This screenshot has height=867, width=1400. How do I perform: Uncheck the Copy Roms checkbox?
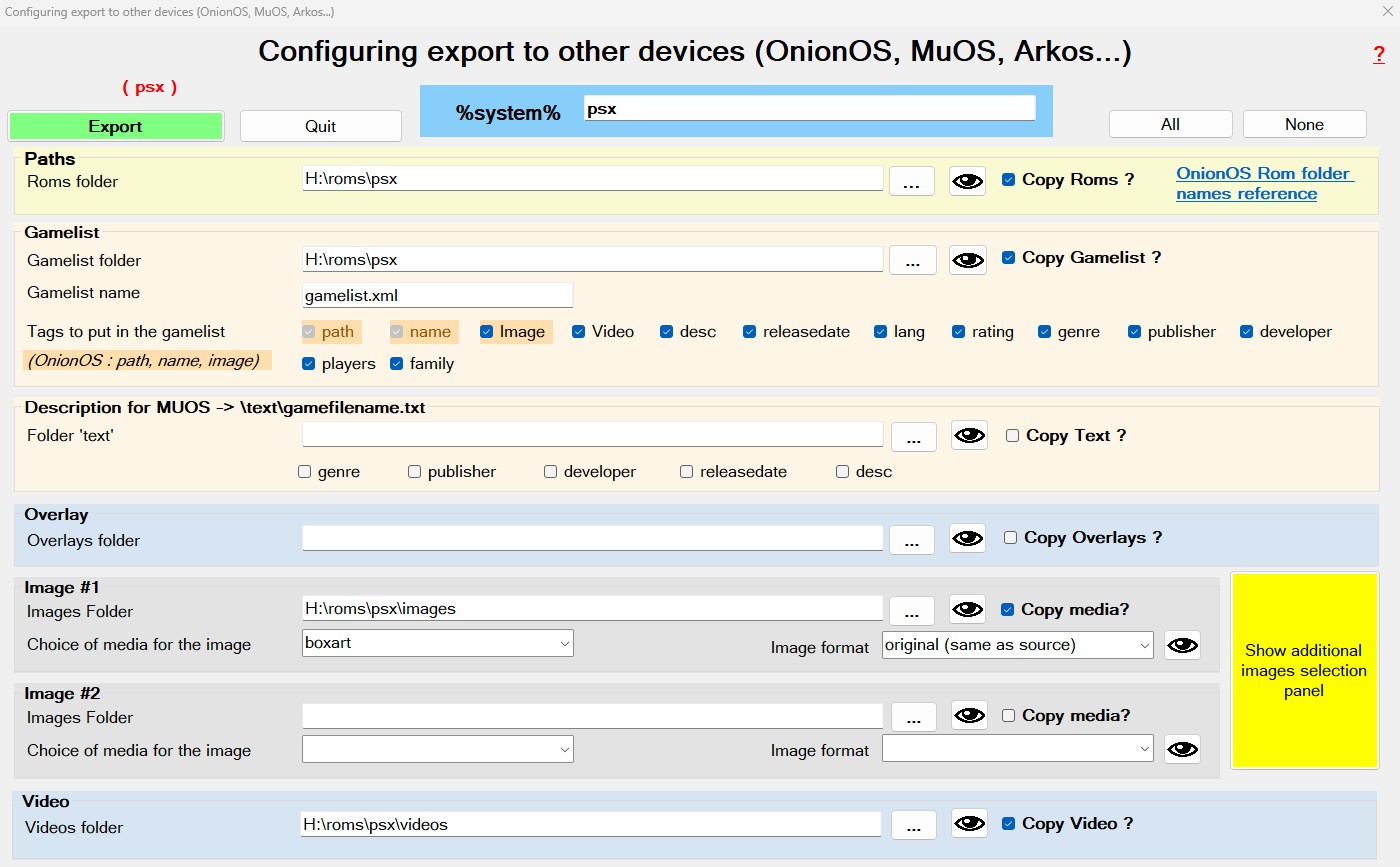tap(1008, 180)
